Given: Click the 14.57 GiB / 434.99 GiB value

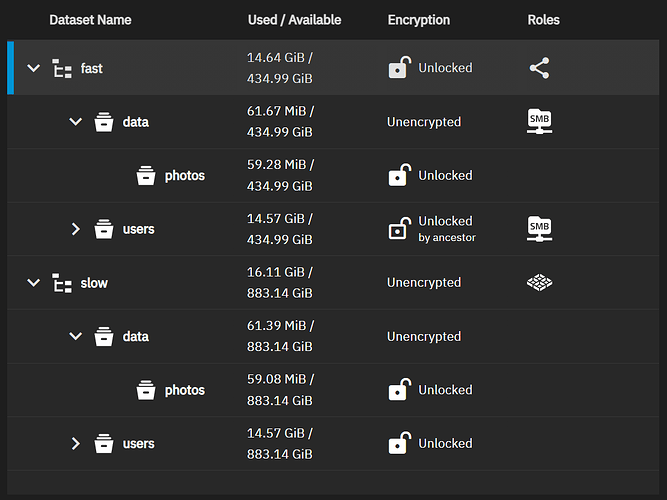Looking at the screenshot, I should click(x=280, y=229).
